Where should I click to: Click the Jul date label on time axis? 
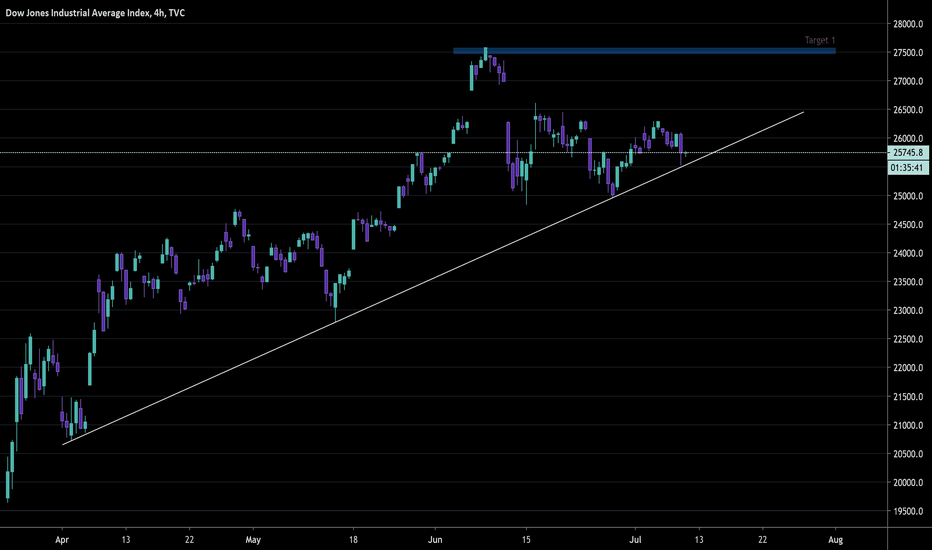point(635,540)
